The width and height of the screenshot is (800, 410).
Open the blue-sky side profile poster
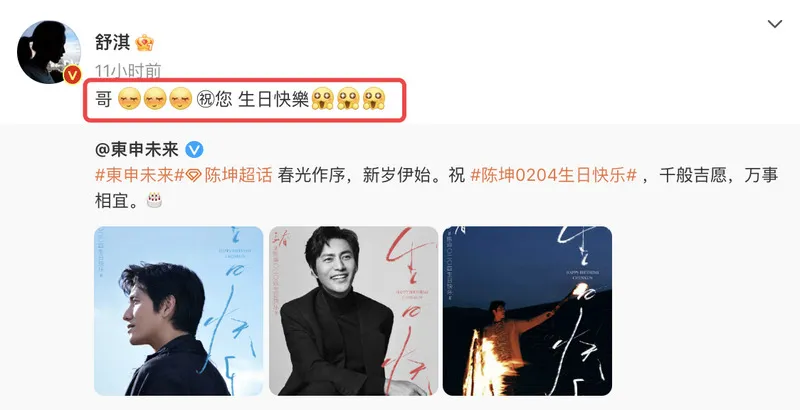coord(179,311)
